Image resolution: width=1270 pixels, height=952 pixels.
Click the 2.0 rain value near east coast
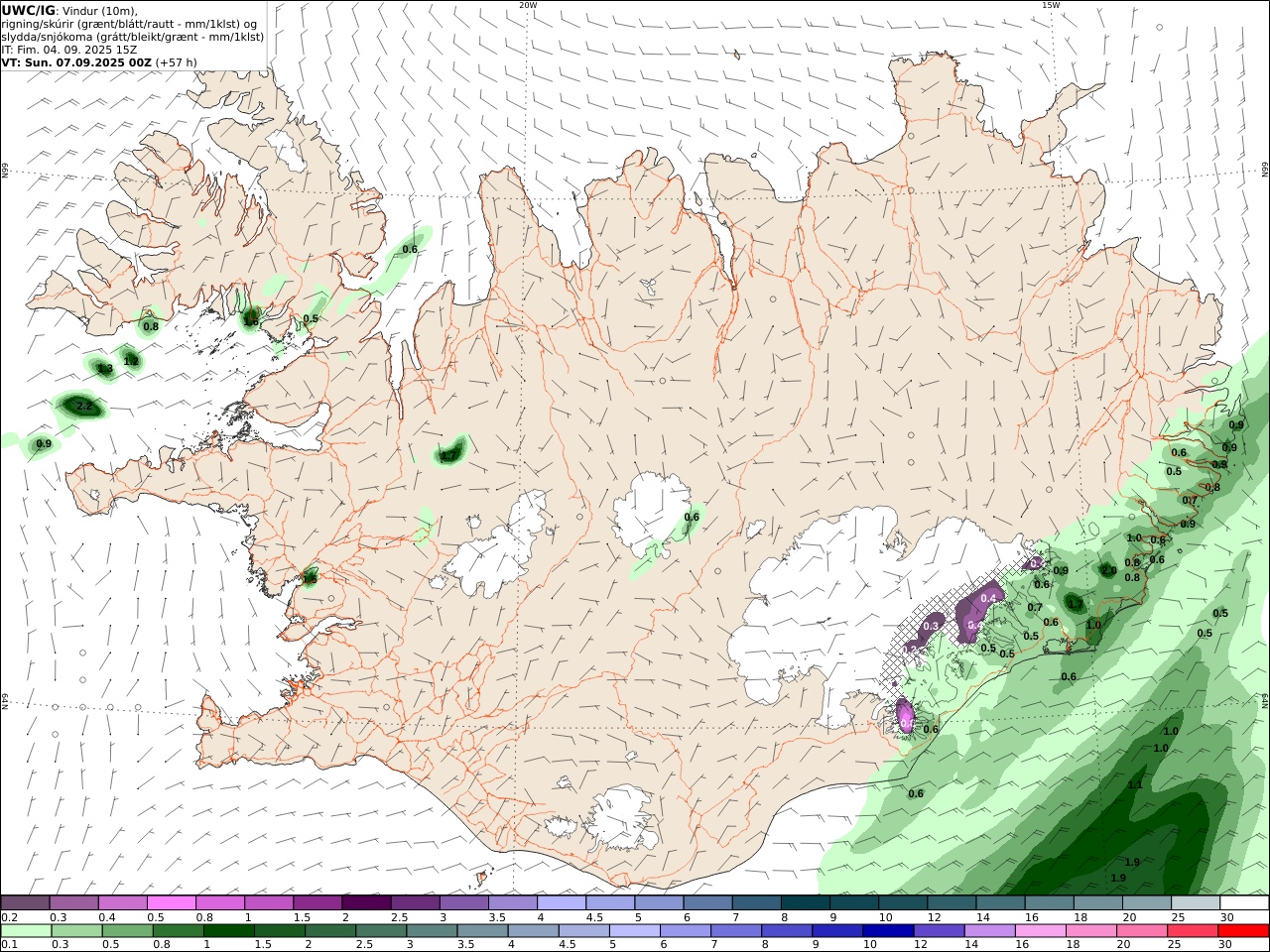click(x=1108, y=570)
